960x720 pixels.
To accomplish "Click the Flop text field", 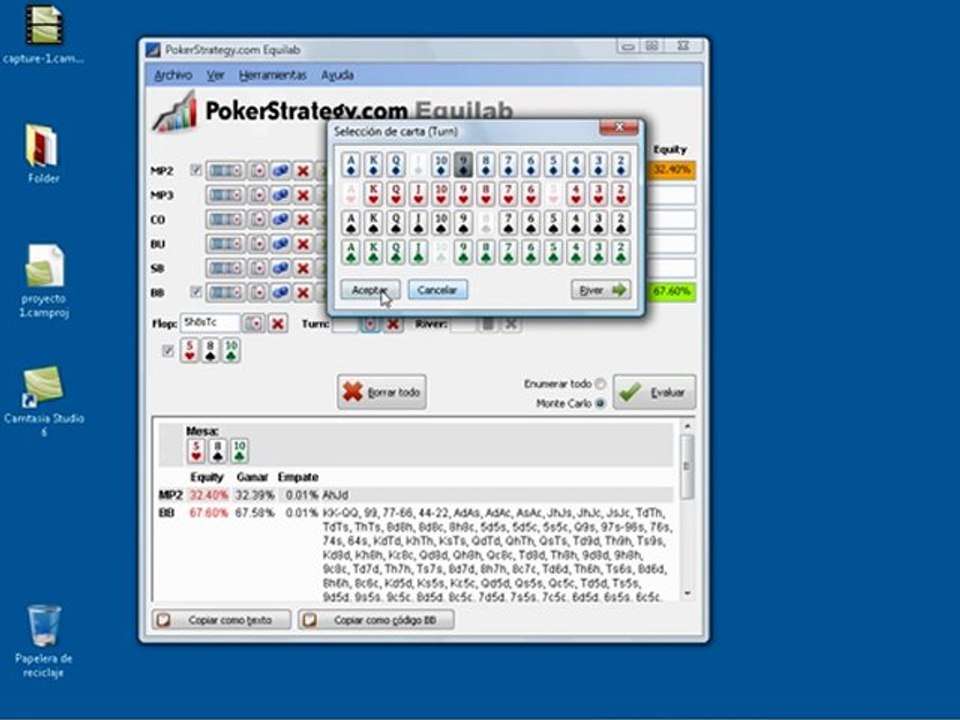I will click(210, 323).
